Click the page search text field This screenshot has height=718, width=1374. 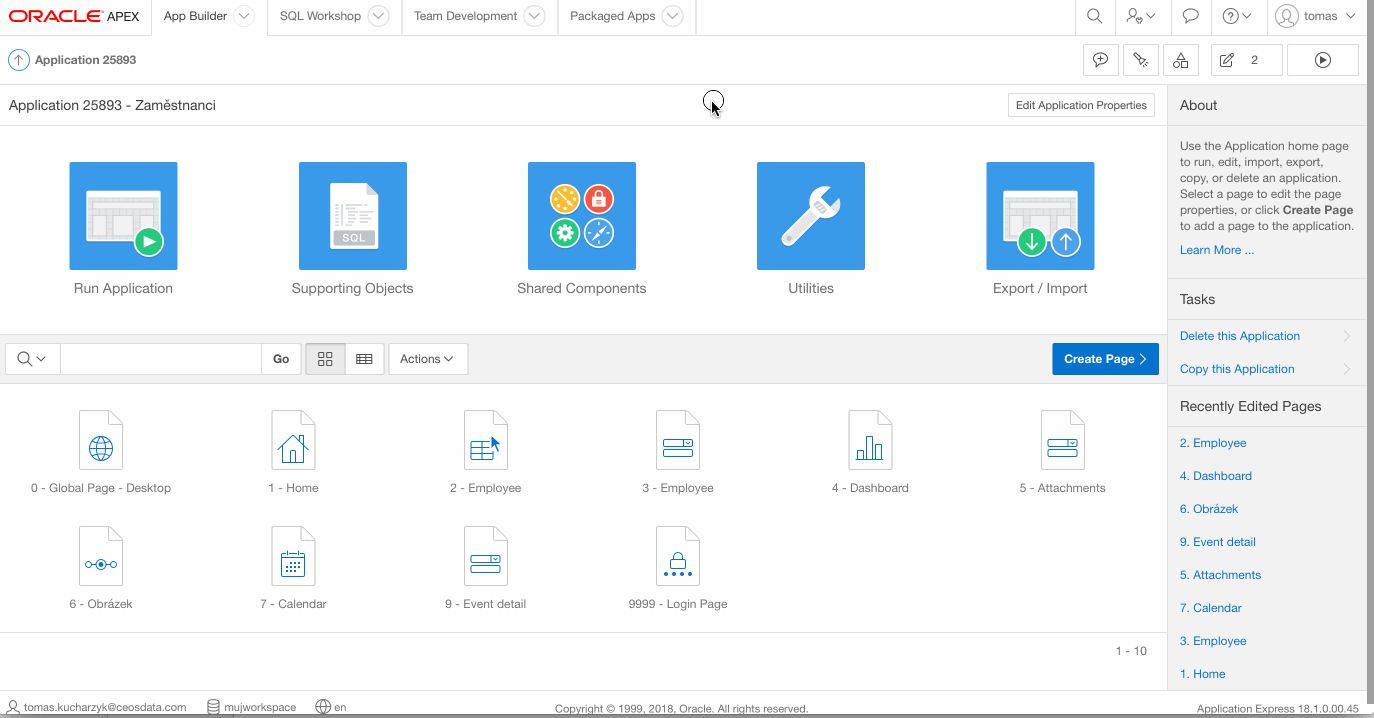coord(161,359)
